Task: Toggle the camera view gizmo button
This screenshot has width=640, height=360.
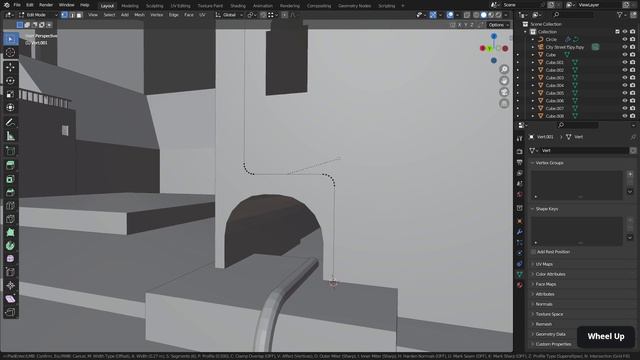Action: 504,92
